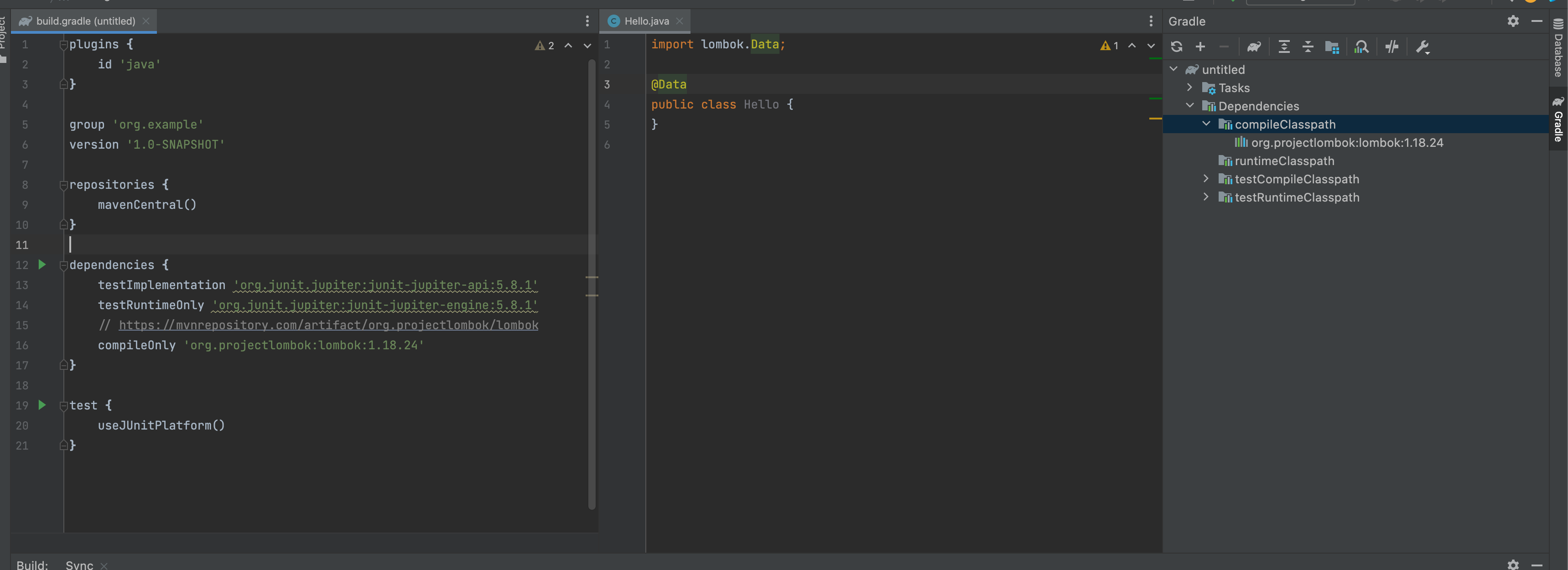The image size is (1568, 570).
Task: Collapse the plugins block fold marker
Action: (x=63, y=45)
